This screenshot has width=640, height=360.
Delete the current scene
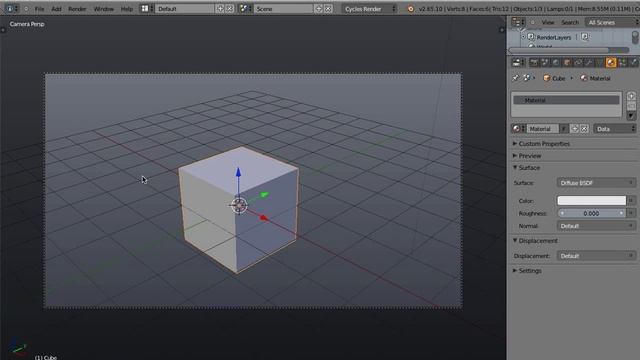tap(328, 9)
